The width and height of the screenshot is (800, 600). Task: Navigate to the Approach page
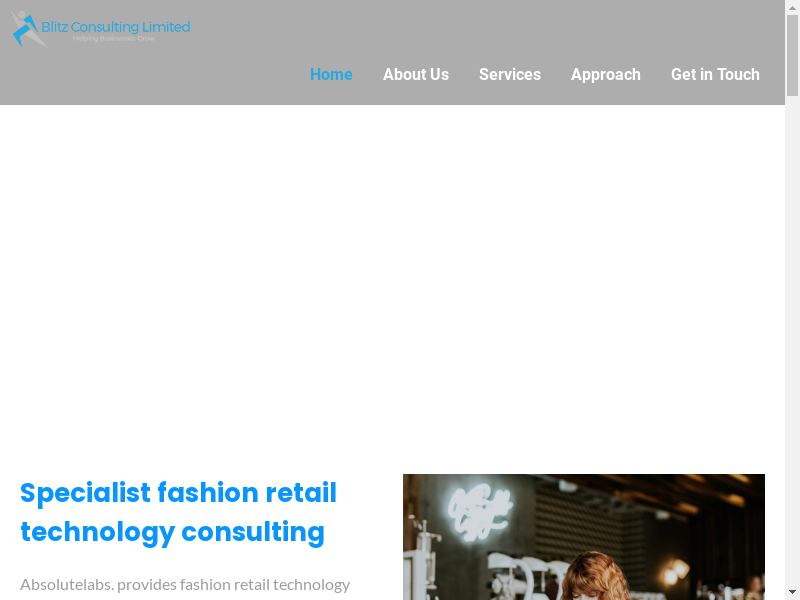point(606,74)
